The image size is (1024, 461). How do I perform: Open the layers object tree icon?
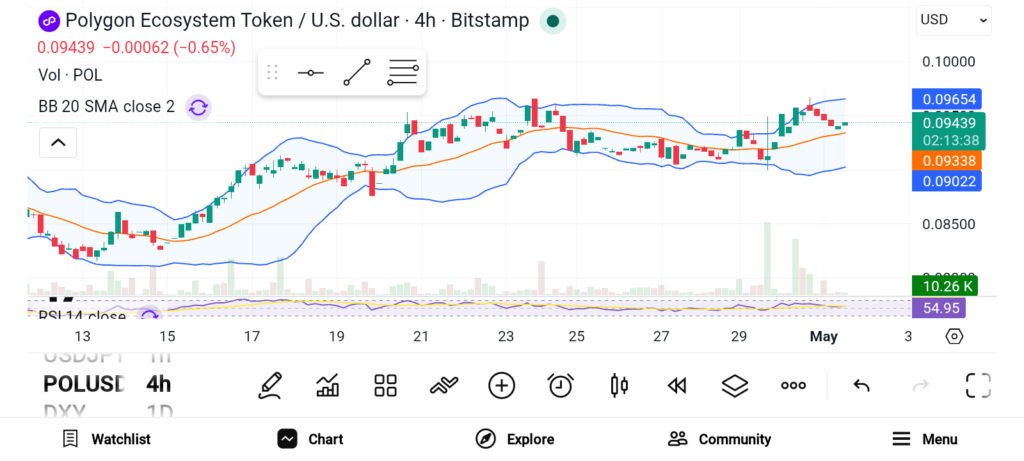pyautogui.click(x=735, y=385)
